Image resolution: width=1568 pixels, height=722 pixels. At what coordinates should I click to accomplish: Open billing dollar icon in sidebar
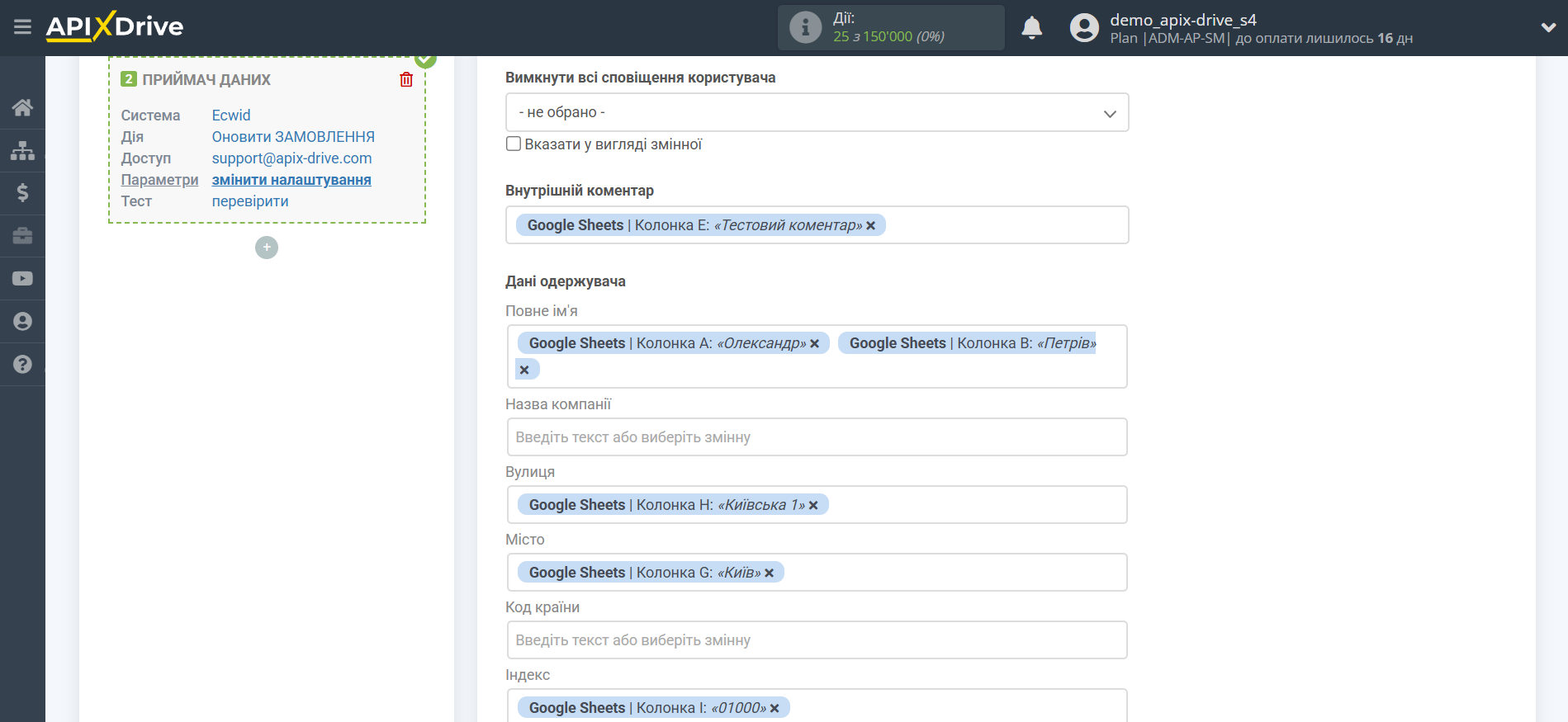click(22, 193)
